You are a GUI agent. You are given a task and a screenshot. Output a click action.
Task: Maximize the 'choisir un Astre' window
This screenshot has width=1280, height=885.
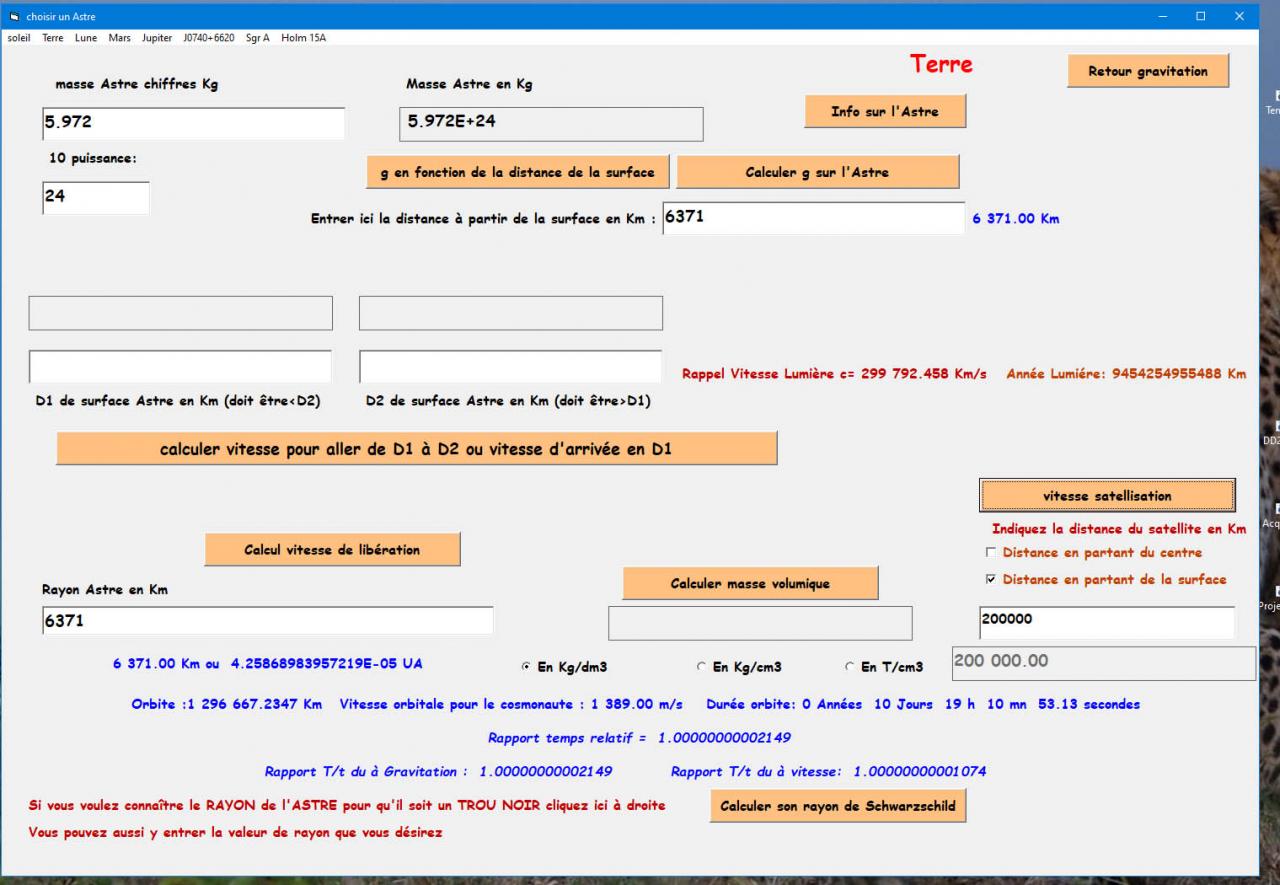click(x=1200, y=16)
